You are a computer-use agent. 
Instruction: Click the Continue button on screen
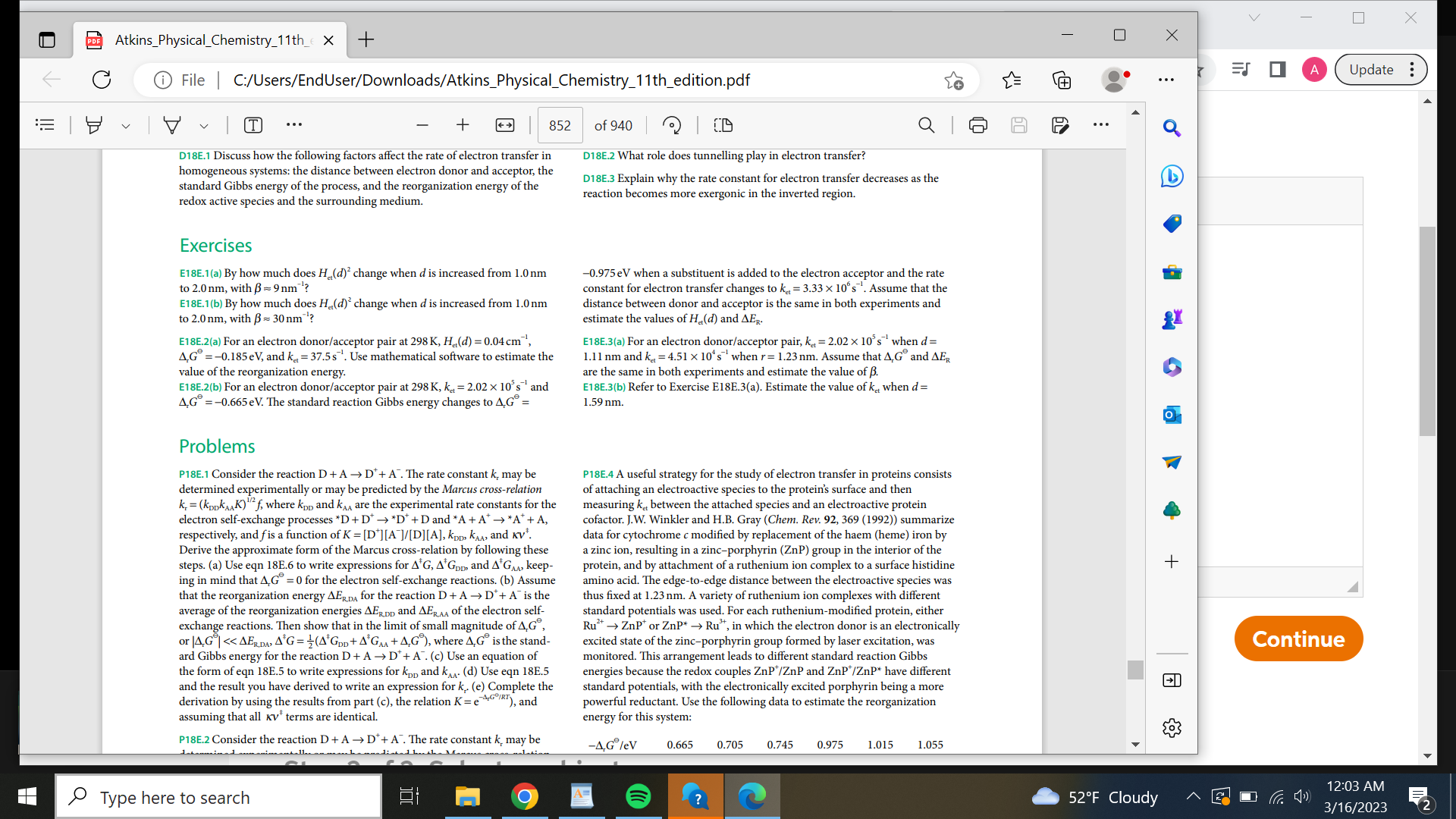point(1297,639)
